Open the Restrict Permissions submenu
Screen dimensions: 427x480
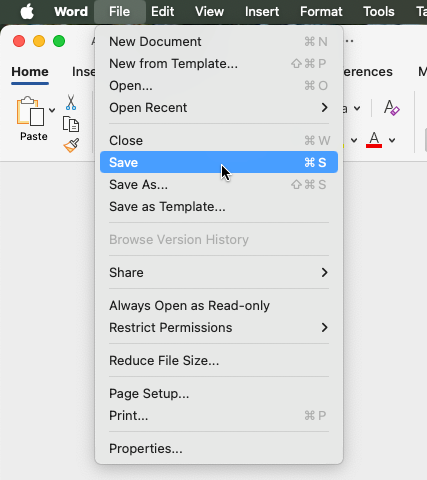pos(219,328)
